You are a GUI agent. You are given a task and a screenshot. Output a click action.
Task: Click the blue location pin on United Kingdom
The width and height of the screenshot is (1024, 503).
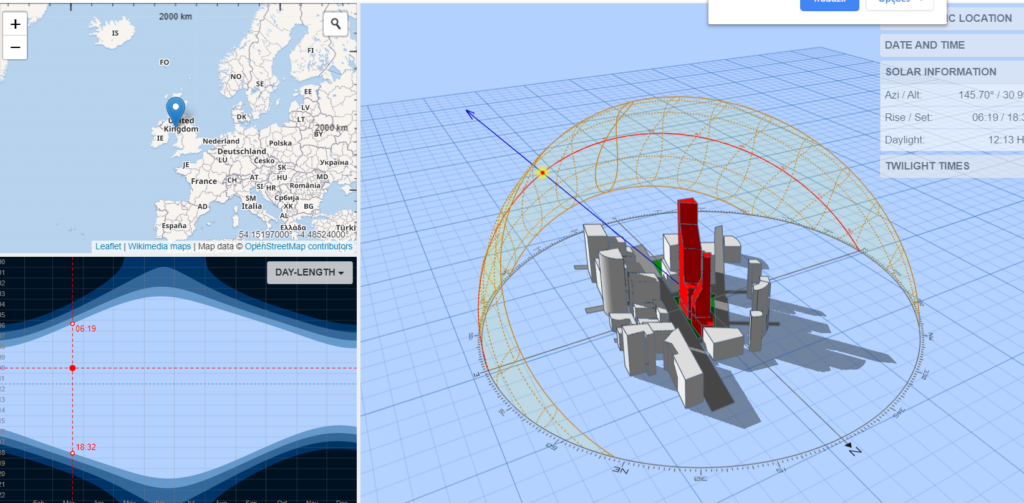pyautogui.click(x=176, y=110)
